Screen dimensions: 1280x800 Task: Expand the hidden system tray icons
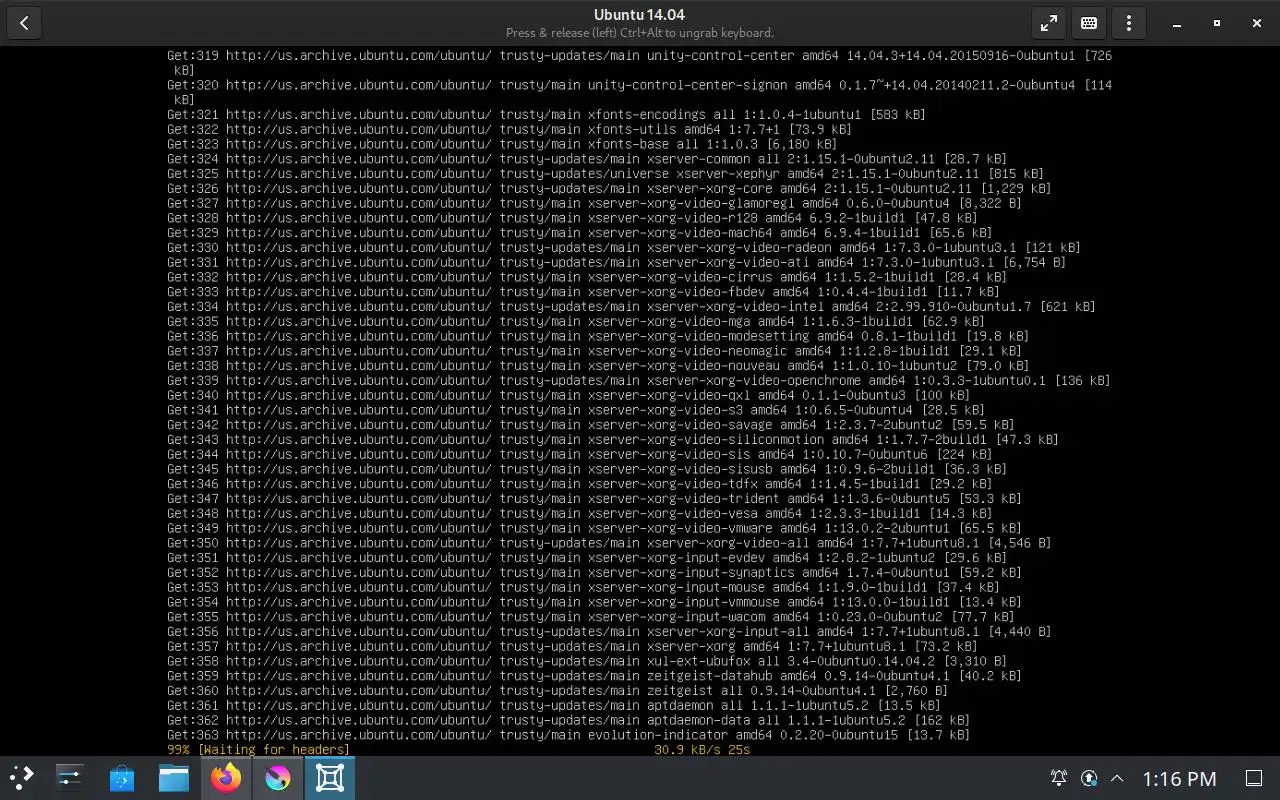tap(1117, 778)
